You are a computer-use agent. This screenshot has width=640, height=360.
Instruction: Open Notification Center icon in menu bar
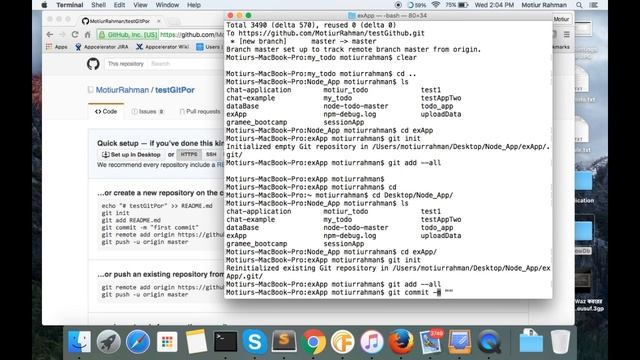pyautogui.click(x=594, y=5)
